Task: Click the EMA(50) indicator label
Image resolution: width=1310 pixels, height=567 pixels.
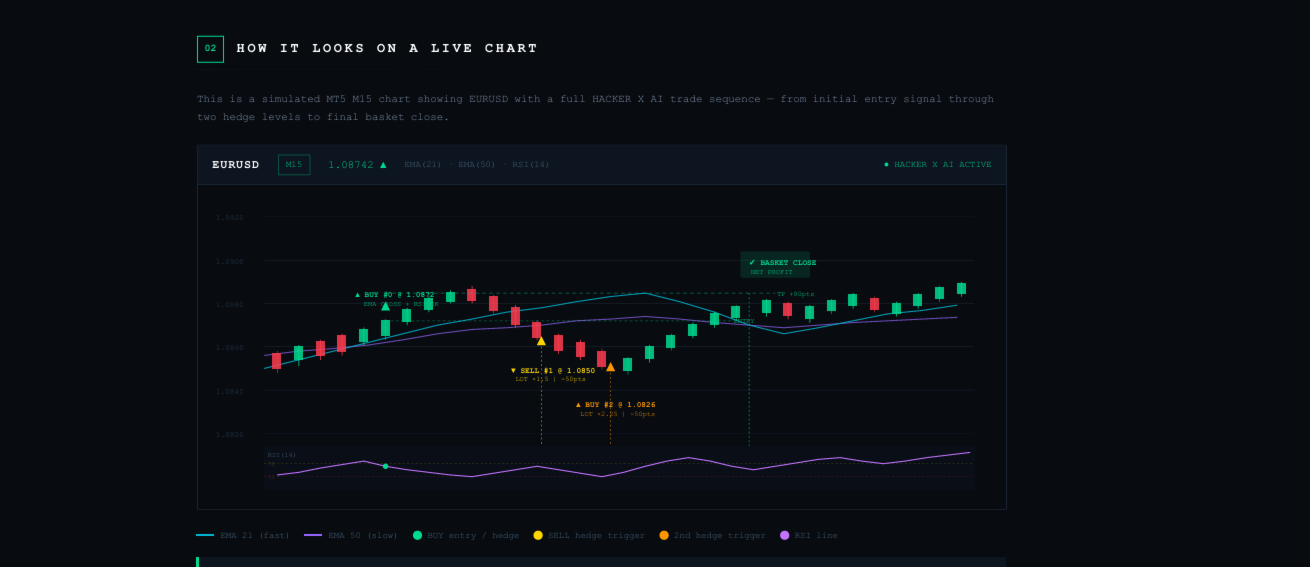Action: [x=476, y=165]
